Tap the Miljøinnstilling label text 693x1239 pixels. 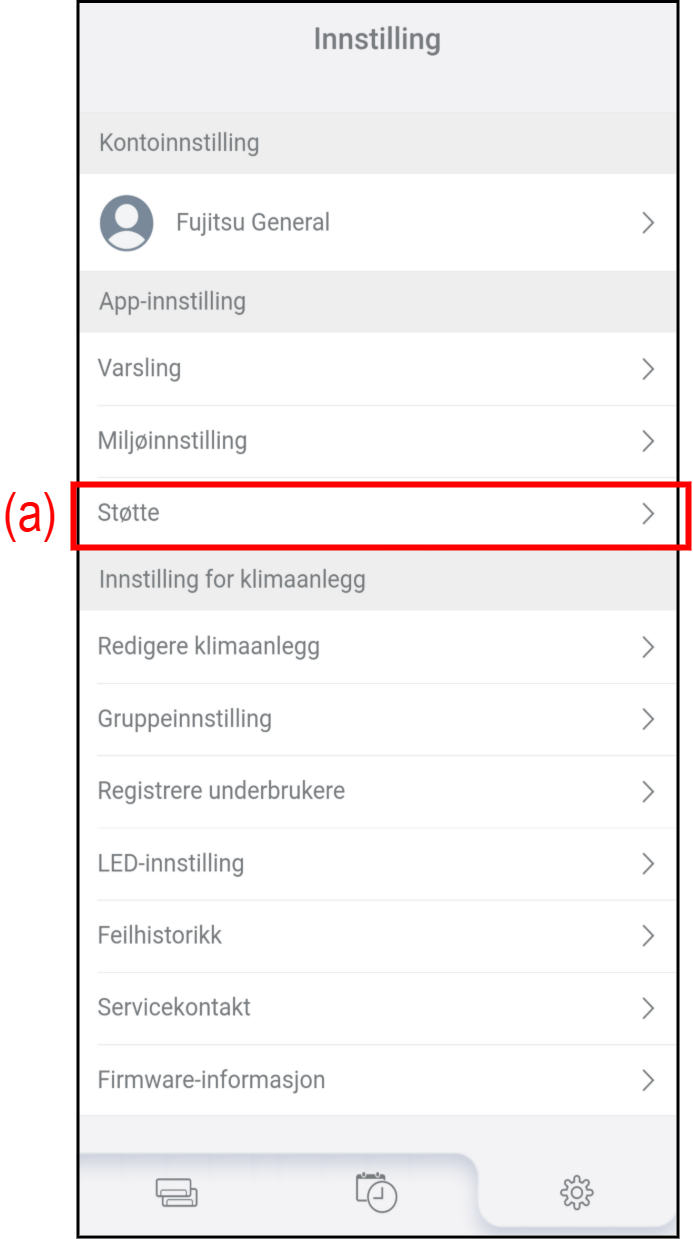click(x=172, y=440)
